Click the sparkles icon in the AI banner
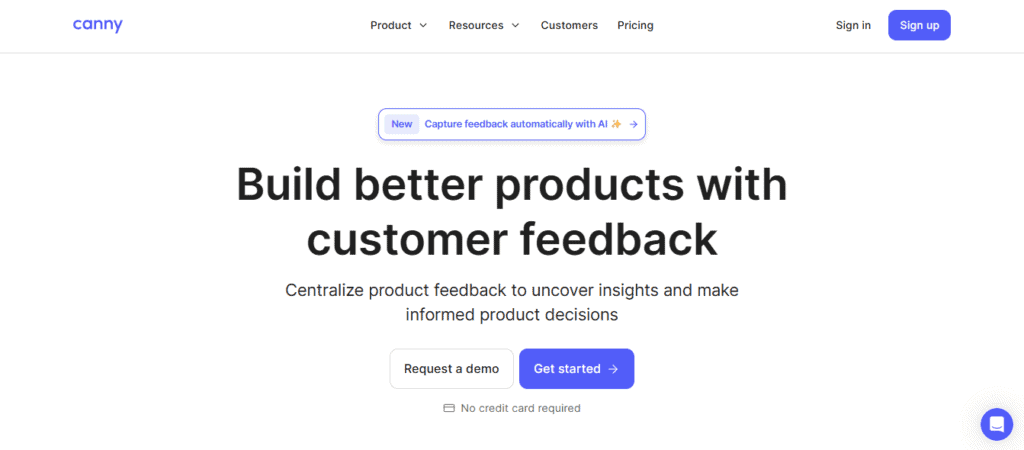Image resolution: width=1024 pixels, height=450 pixels. pyautogui.click(x=616, y=124)
